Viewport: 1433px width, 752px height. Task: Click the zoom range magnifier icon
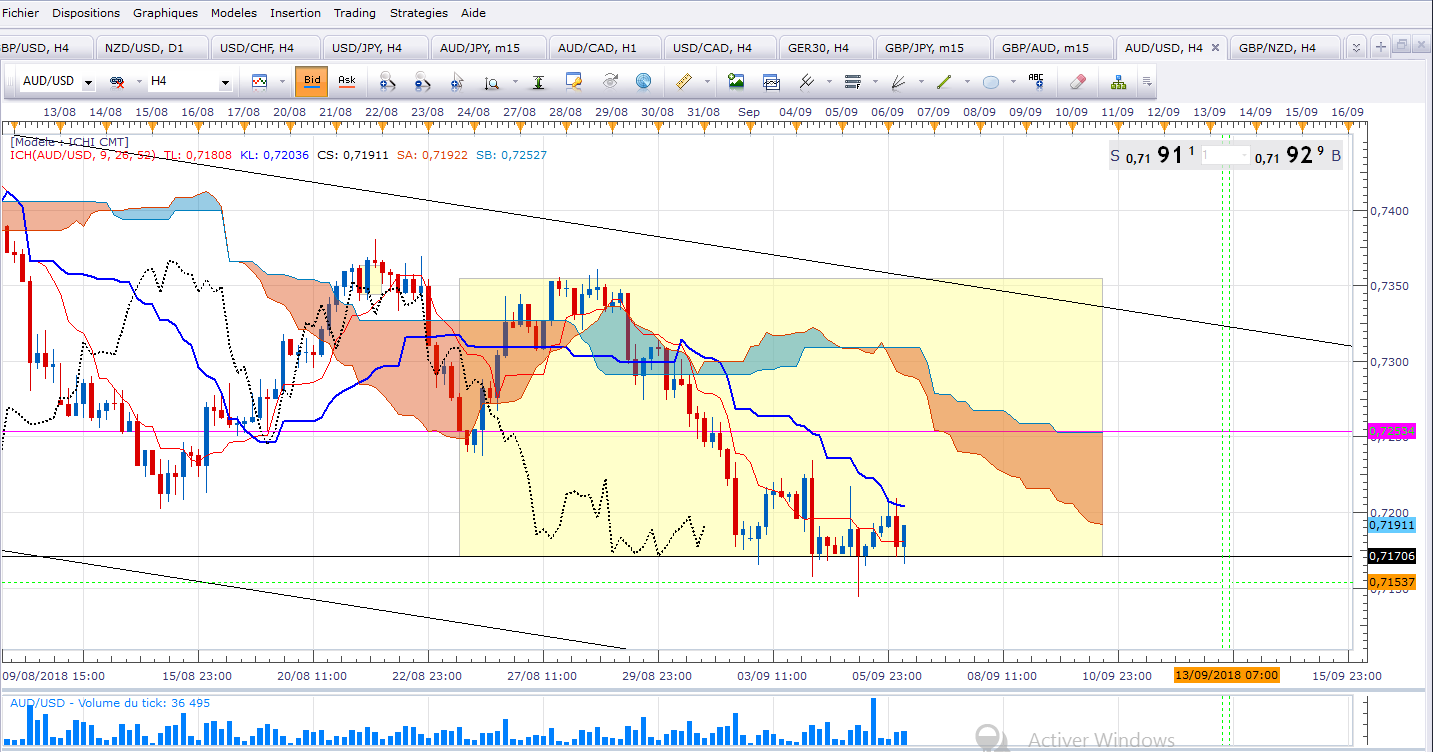(x=491, y=82)
